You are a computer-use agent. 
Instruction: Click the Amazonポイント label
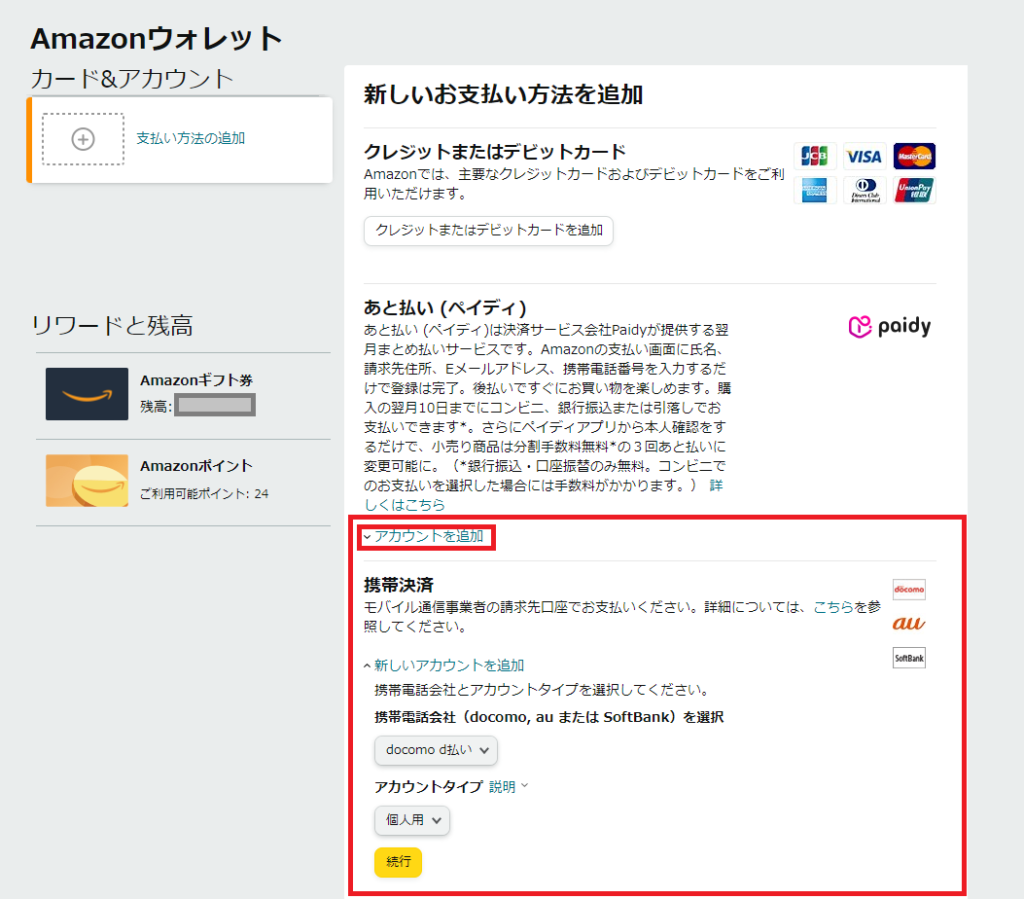(x=196, y=466)
